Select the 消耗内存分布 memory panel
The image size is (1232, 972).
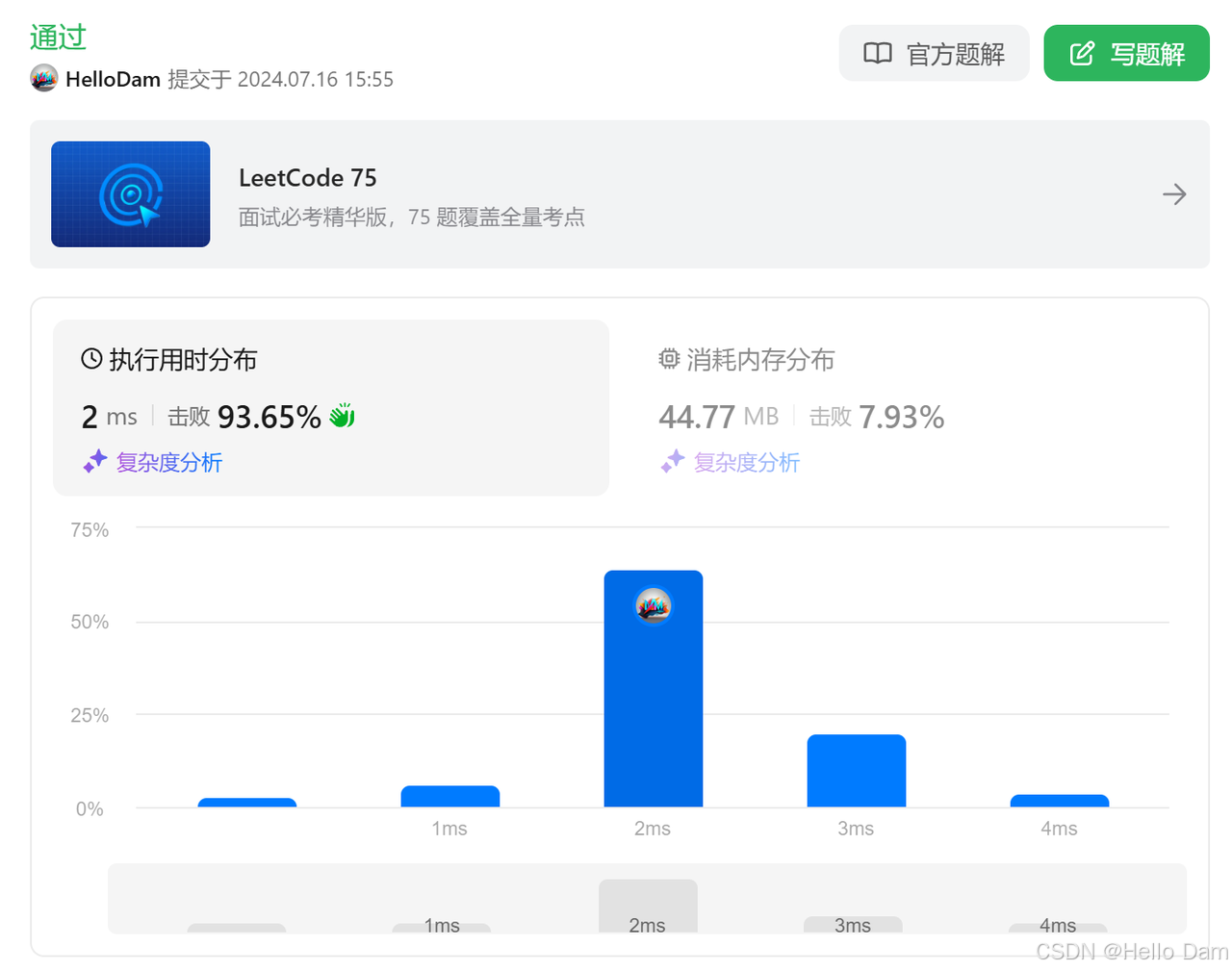(909, 407)
